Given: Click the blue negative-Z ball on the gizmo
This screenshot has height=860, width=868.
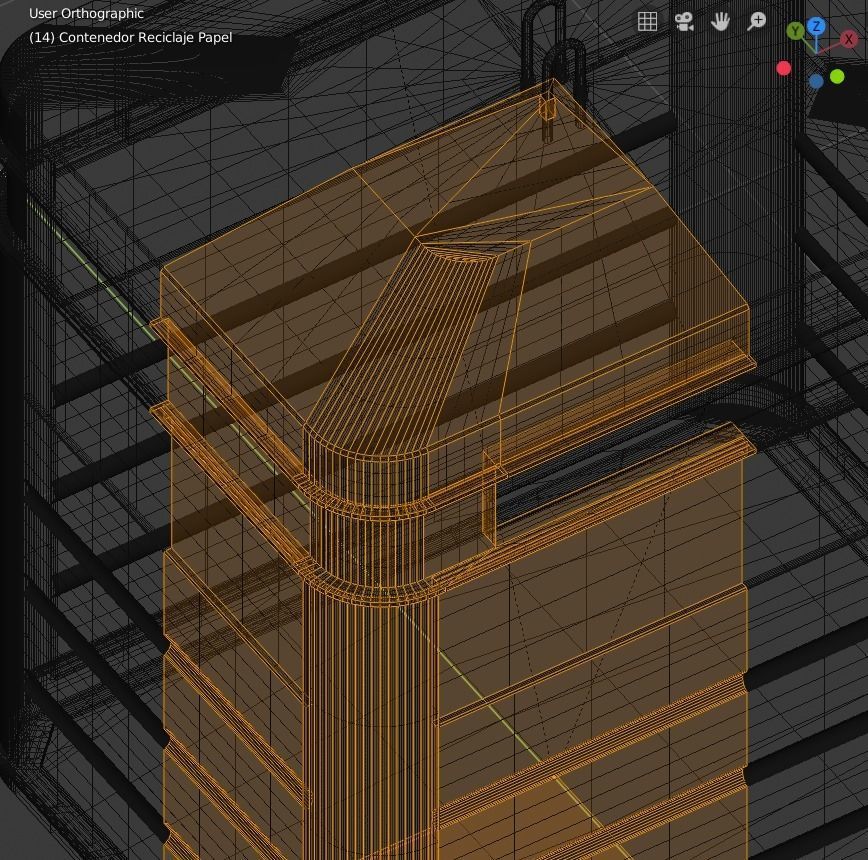Looking at the screenshot, I should coord(817,79).
